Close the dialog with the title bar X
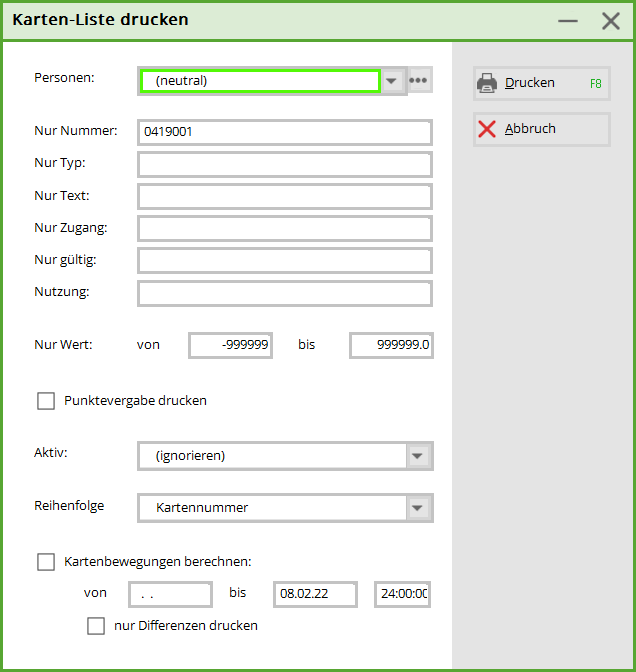 click(x=610, y=21)
